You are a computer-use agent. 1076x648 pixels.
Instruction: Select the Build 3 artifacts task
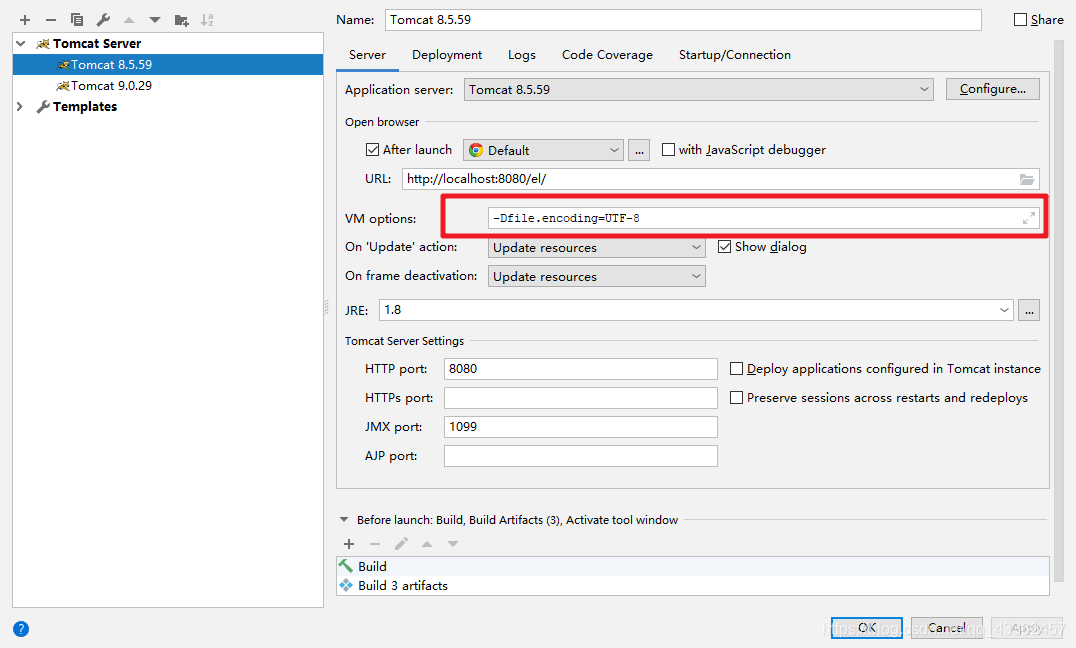point(693,586)
